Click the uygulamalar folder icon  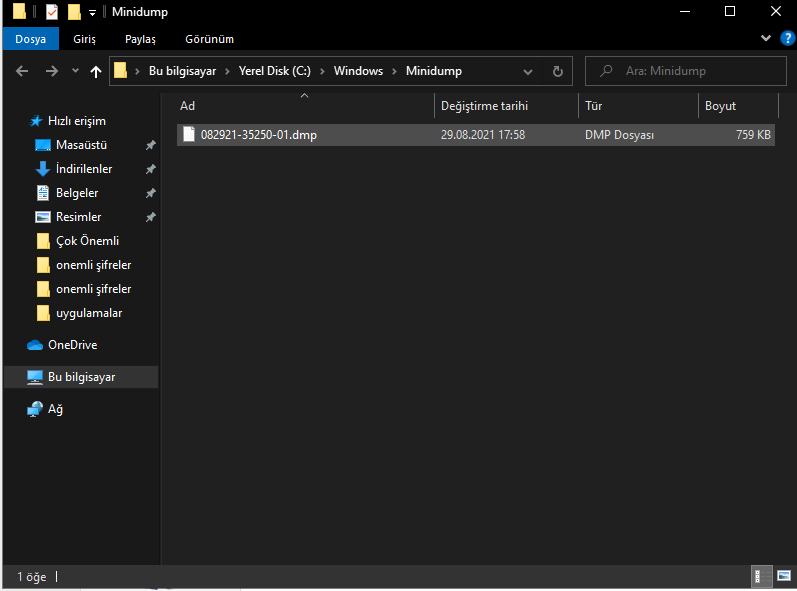(x=43, y=313)
